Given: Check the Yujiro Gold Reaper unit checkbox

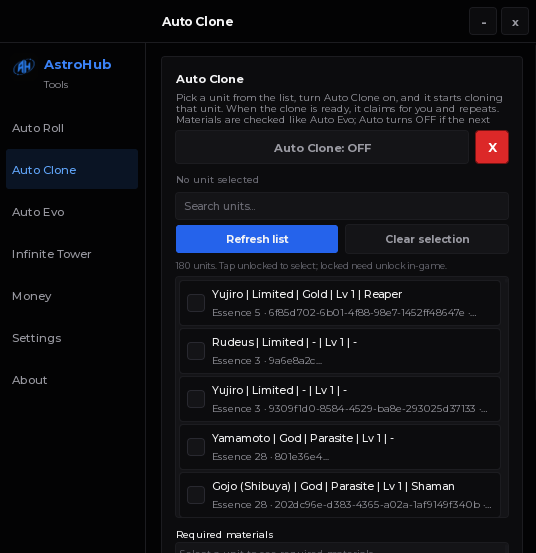Looking at the screenshot, I should tap(196, 303).
